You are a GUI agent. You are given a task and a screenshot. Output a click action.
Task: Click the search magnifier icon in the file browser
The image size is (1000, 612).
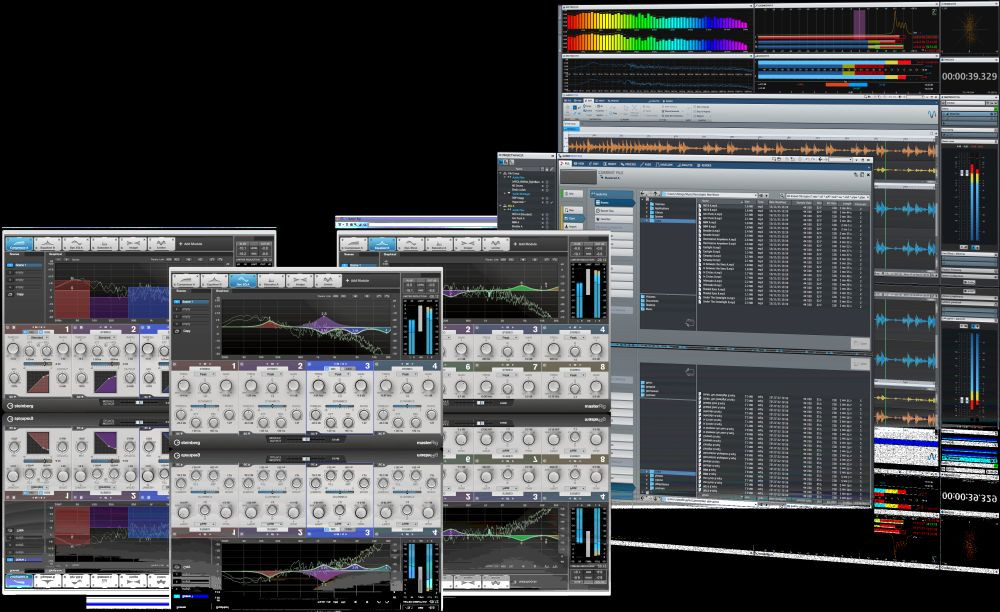pos(782,195)
